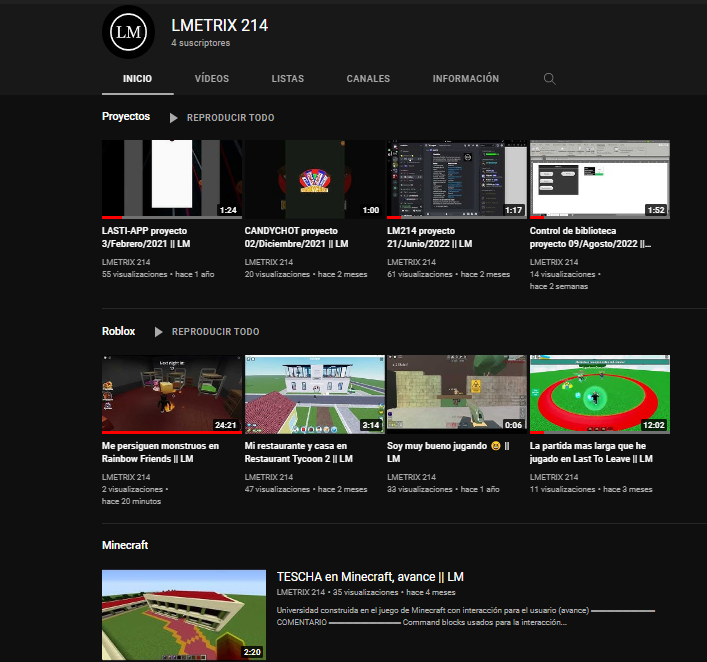
Task: Click the play icon beside Proyectos
Action: [x=173, y=118]
